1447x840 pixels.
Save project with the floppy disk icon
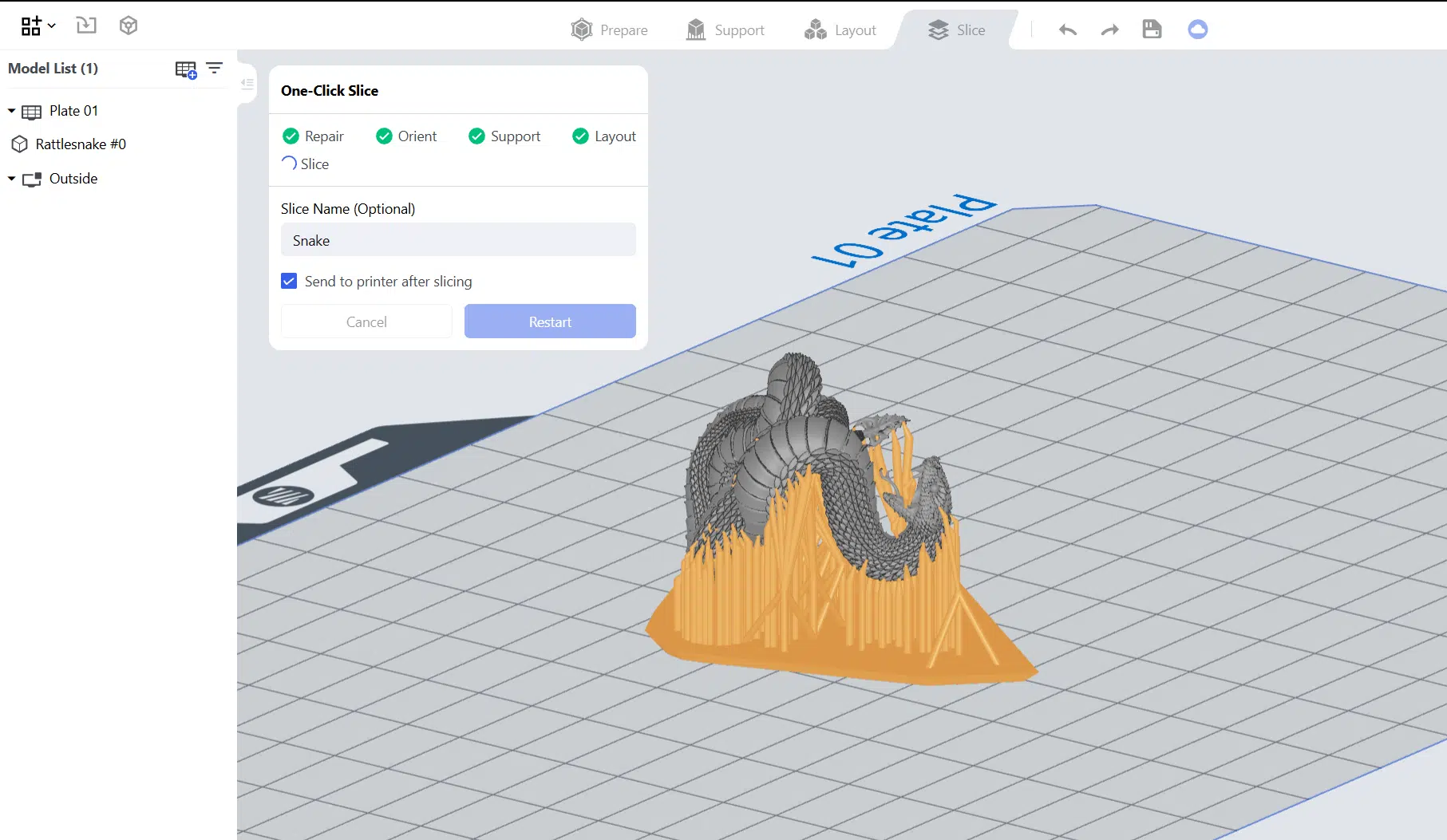[1152, 30]
